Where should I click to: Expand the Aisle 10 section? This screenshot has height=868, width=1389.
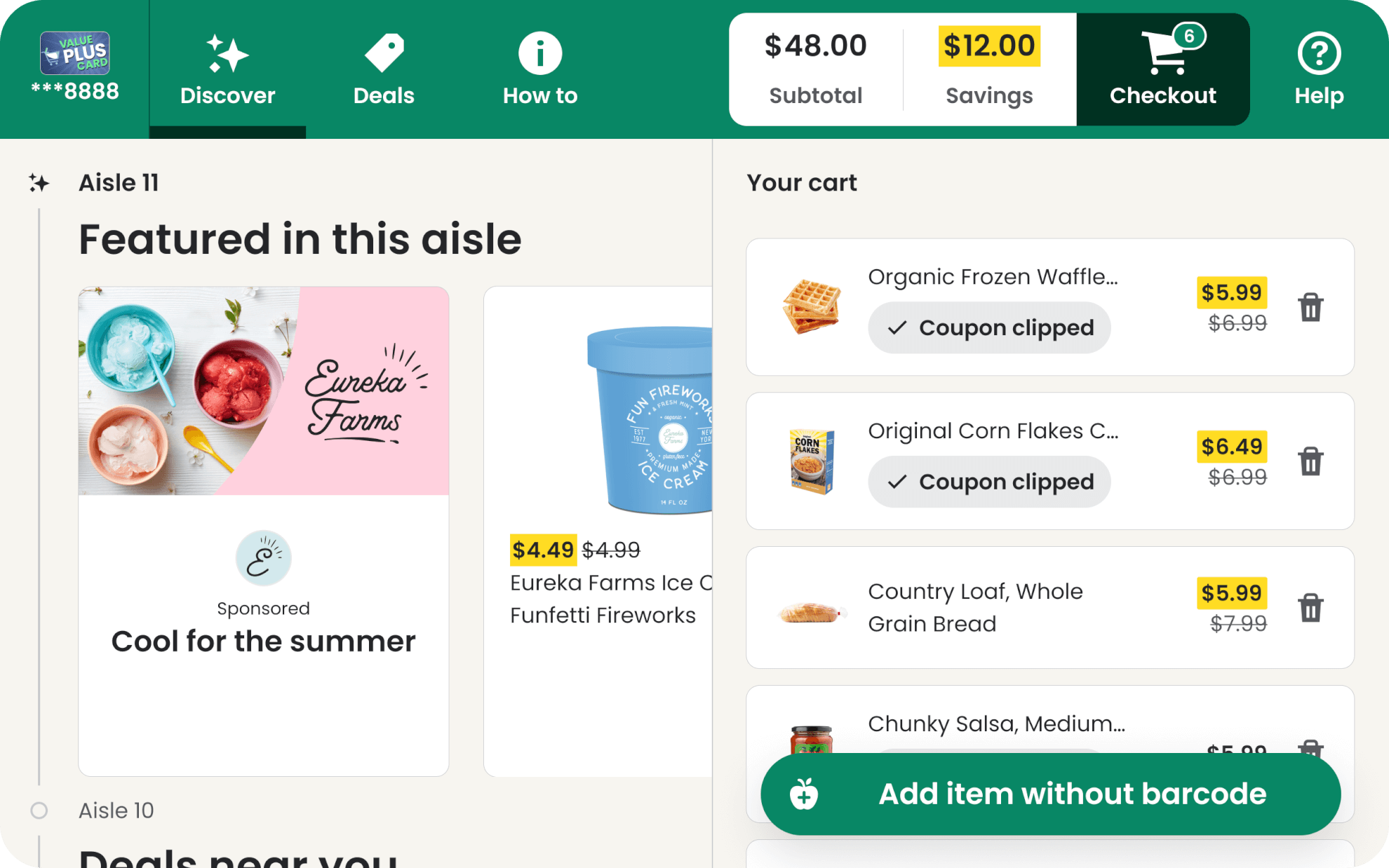click(116, 810)
